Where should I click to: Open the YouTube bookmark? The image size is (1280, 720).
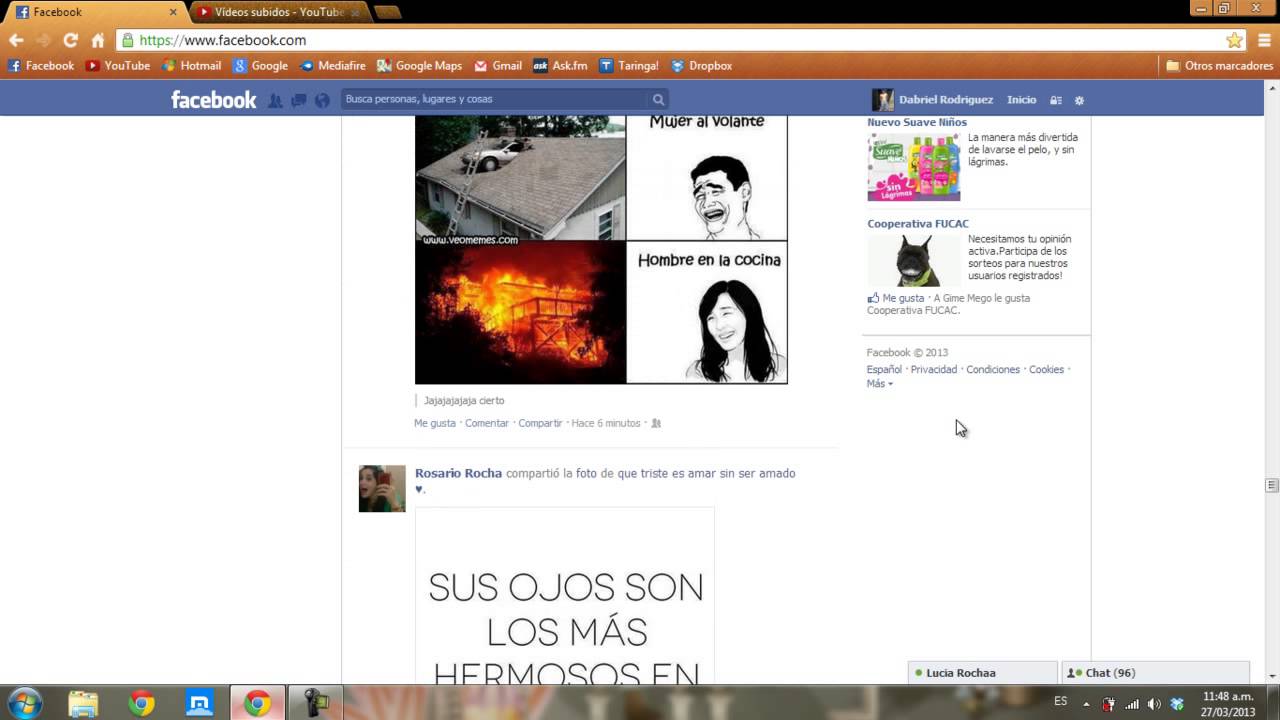118,66
